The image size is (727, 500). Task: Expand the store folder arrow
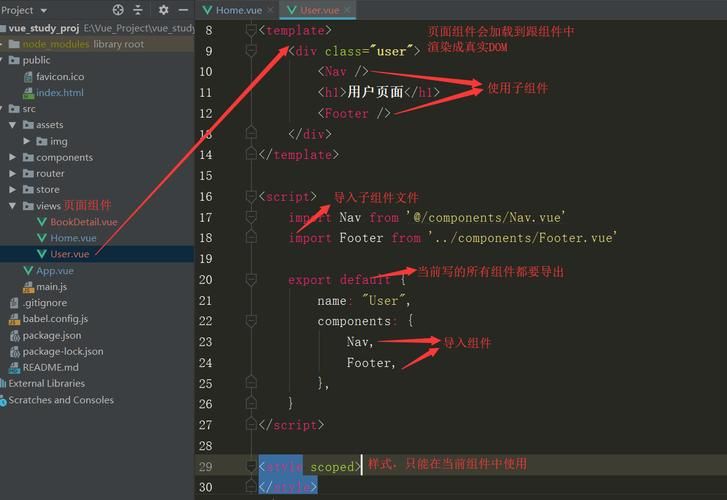(13, 189)
